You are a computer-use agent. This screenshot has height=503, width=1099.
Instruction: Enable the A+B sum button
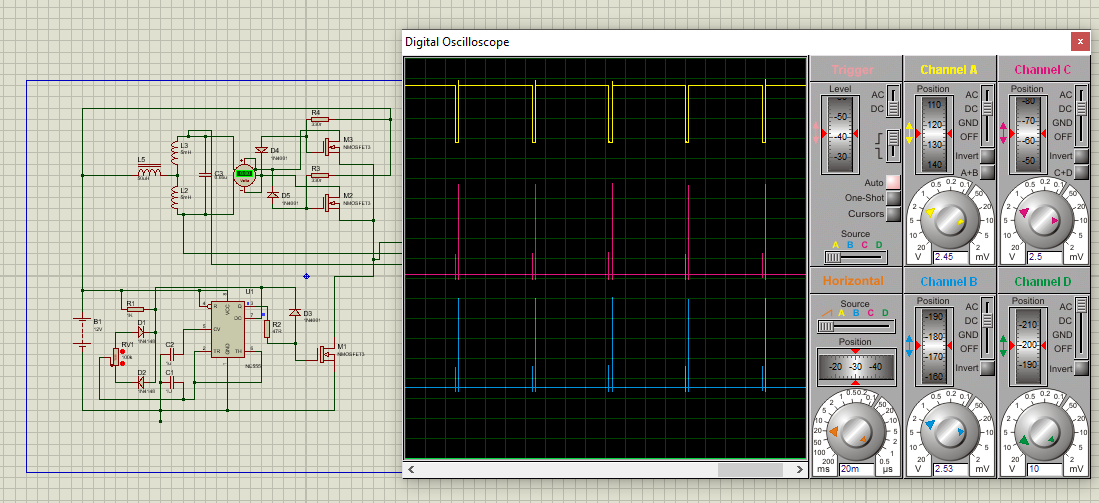(987, 172)
